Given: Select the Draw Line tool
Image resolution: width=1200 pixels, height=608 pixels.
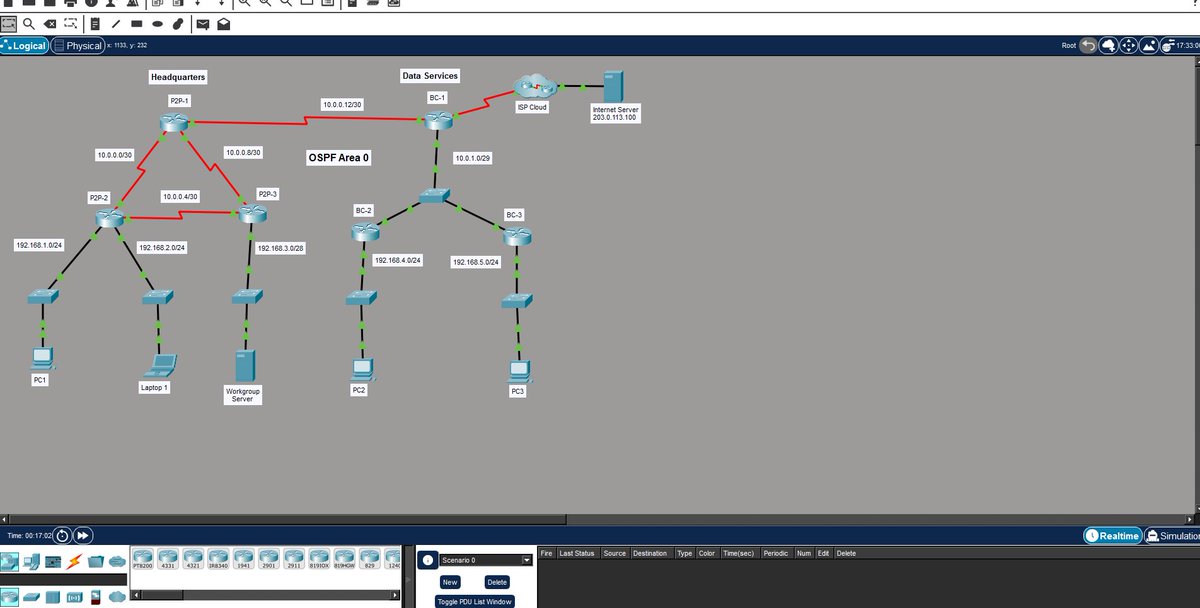Looking at the screenshot, I should coord(118,23).
